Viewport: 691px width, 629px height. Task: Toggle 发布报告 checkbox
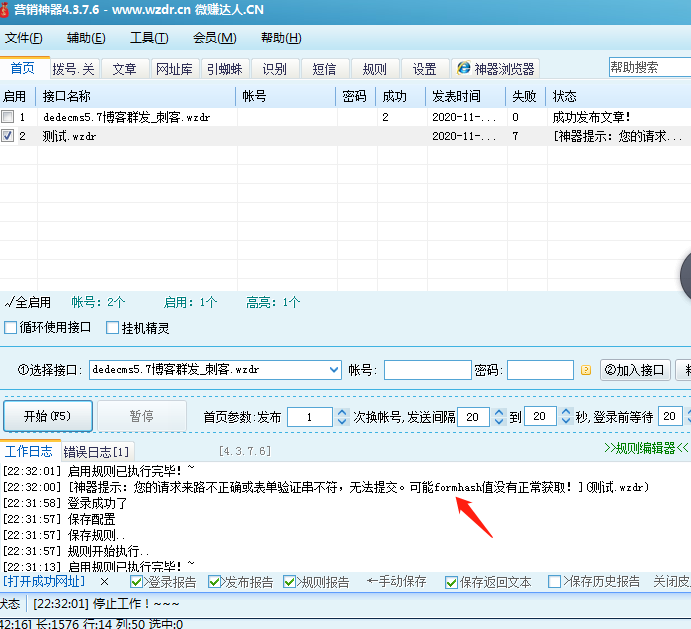pos(214,582)
